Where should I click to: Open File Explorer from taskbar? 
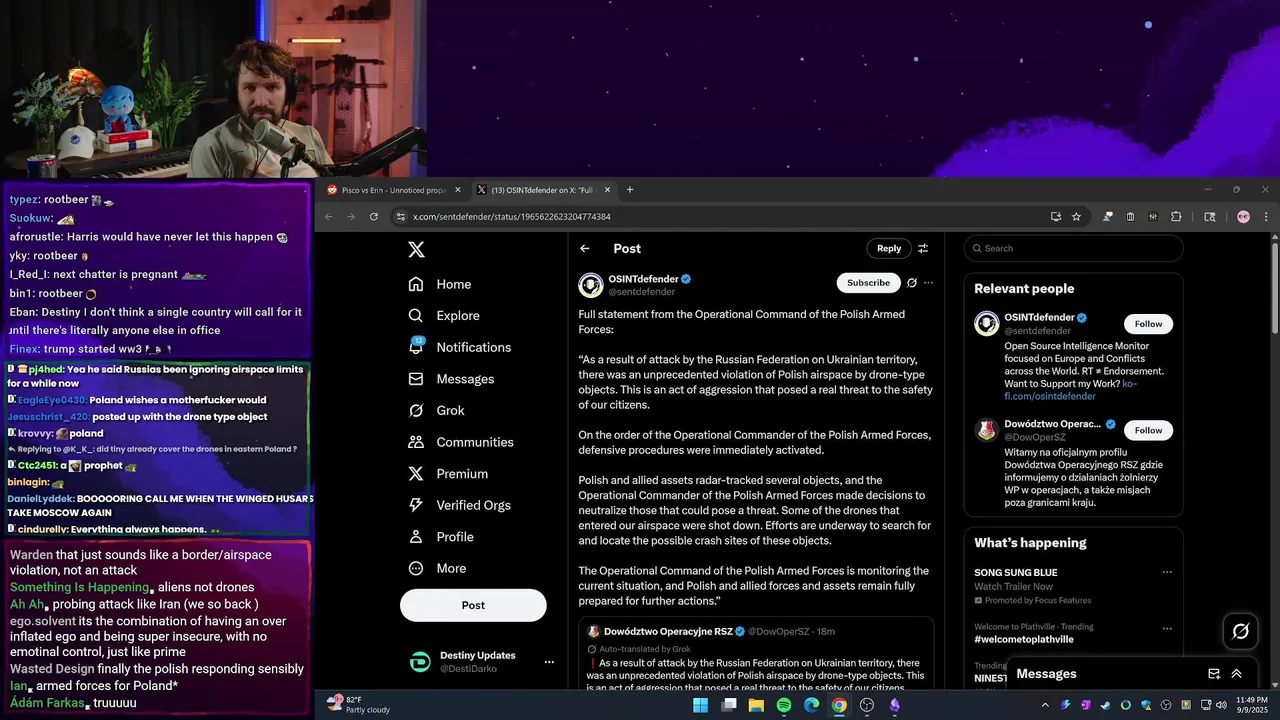pyautogui.click(x=756, y=705)
